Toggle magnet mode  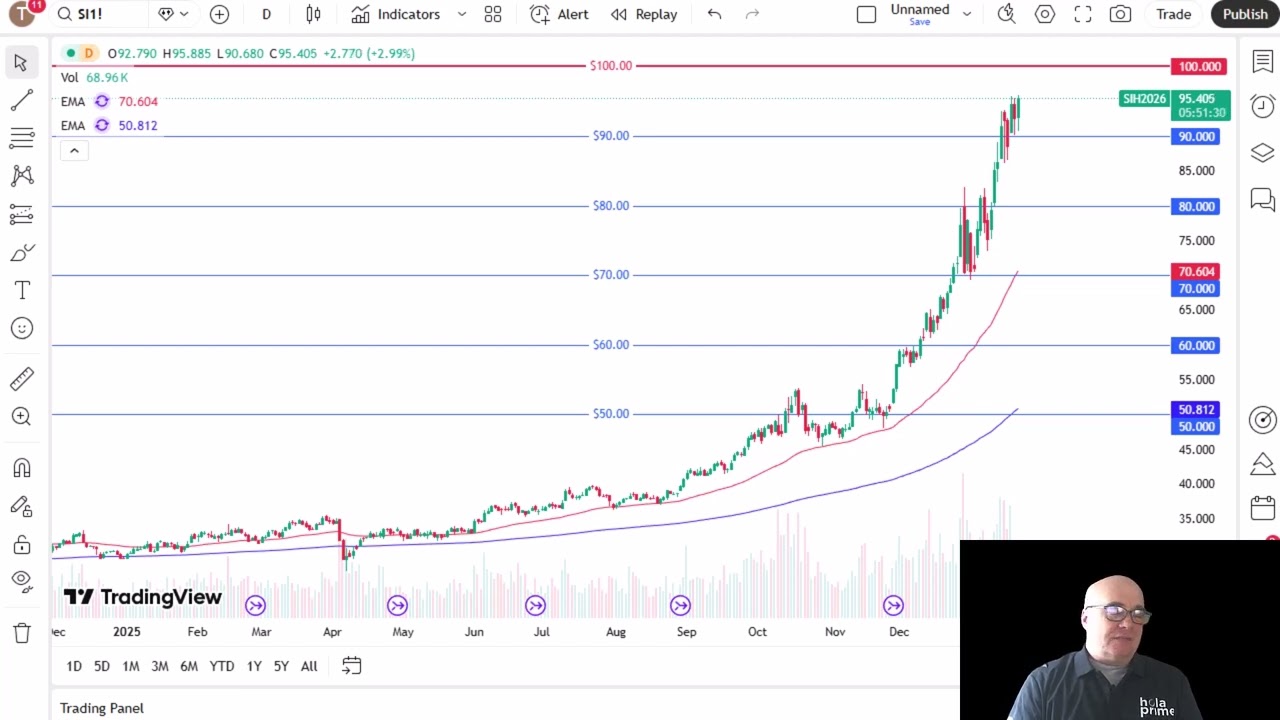[x=21, y=468]
